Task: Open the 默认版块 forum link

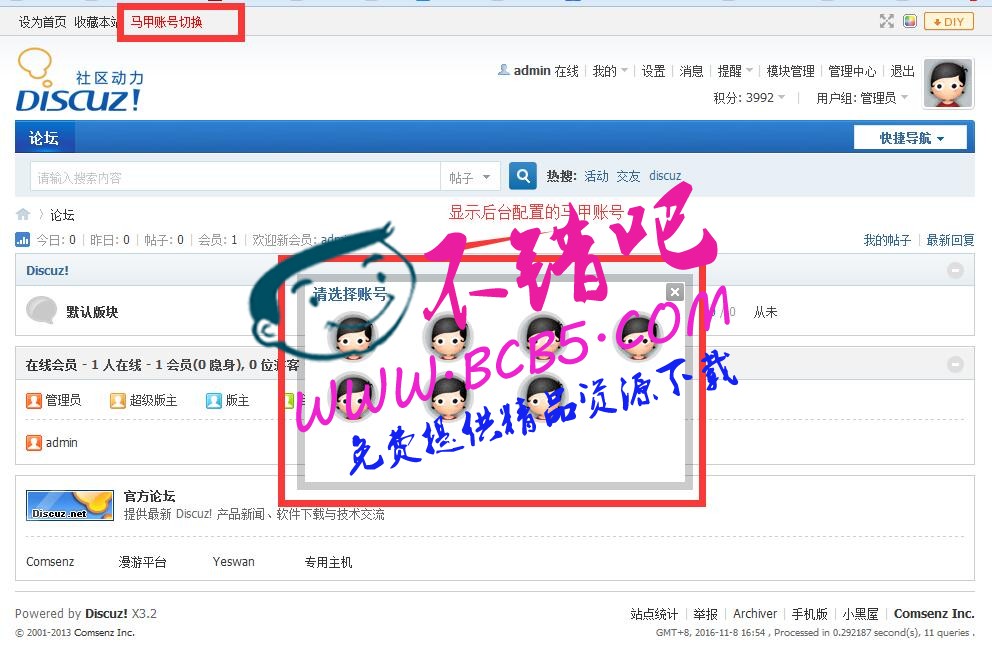Action: (92, 312)
